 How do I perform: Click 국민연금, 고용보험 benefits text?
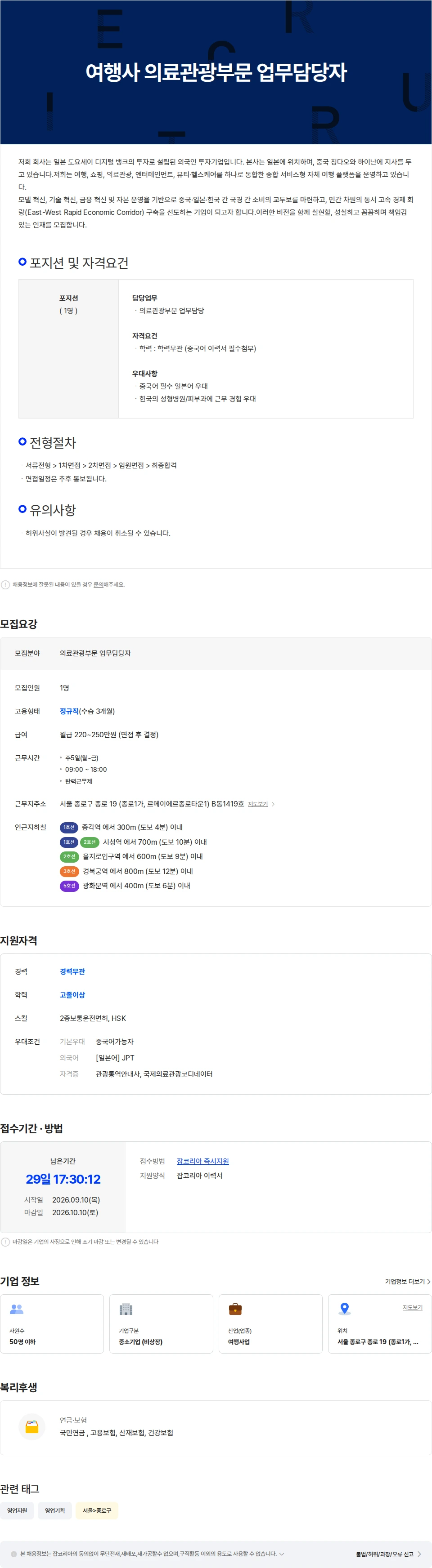(x=117, y=1433)
